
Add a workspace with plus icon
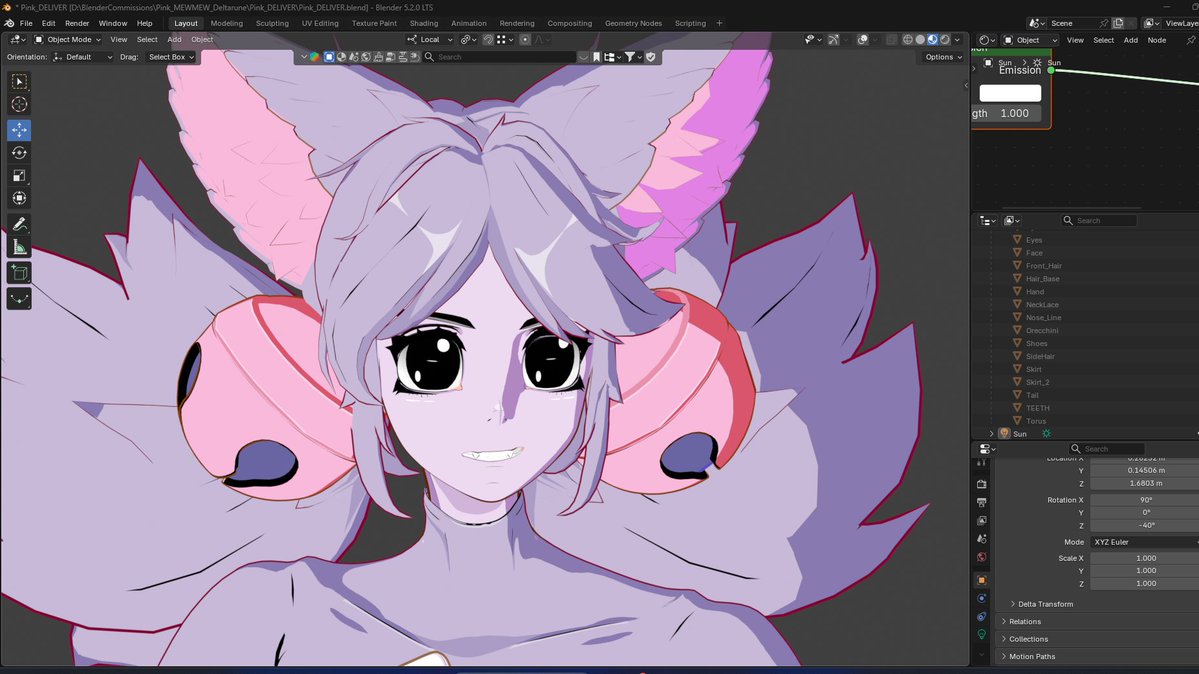(720, 23)
